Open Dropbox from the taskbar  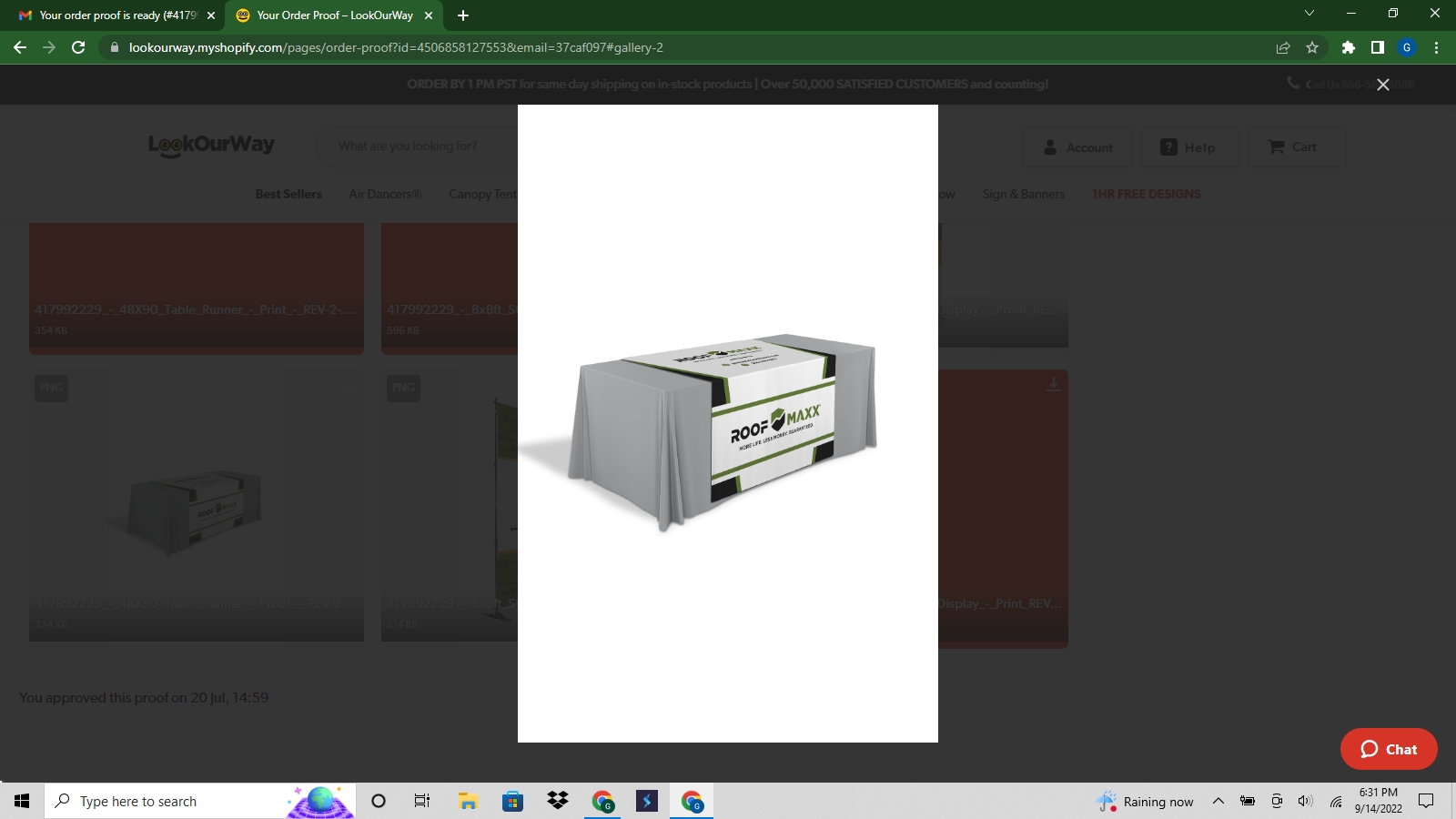tap(557, 801)
